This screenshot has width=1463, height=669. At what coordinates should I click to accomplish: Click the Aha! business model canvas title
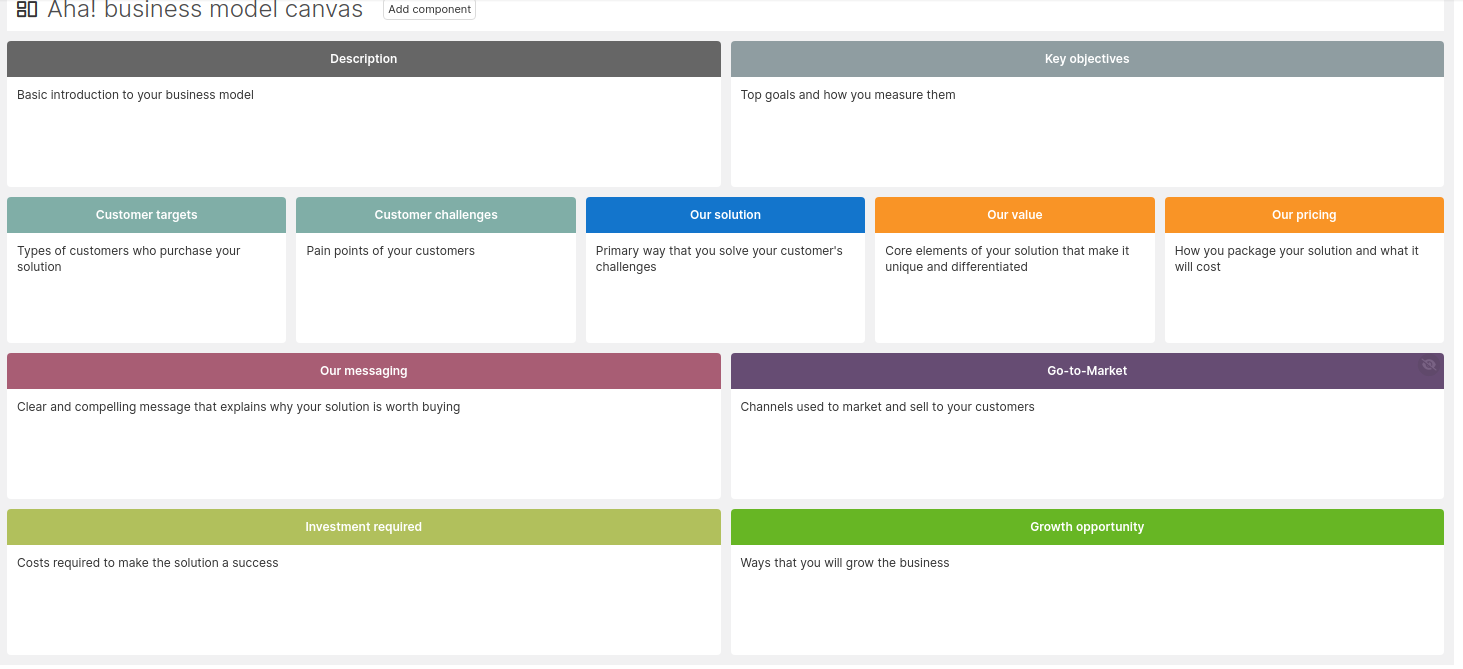pyautogui.click(x=205, y=10)
